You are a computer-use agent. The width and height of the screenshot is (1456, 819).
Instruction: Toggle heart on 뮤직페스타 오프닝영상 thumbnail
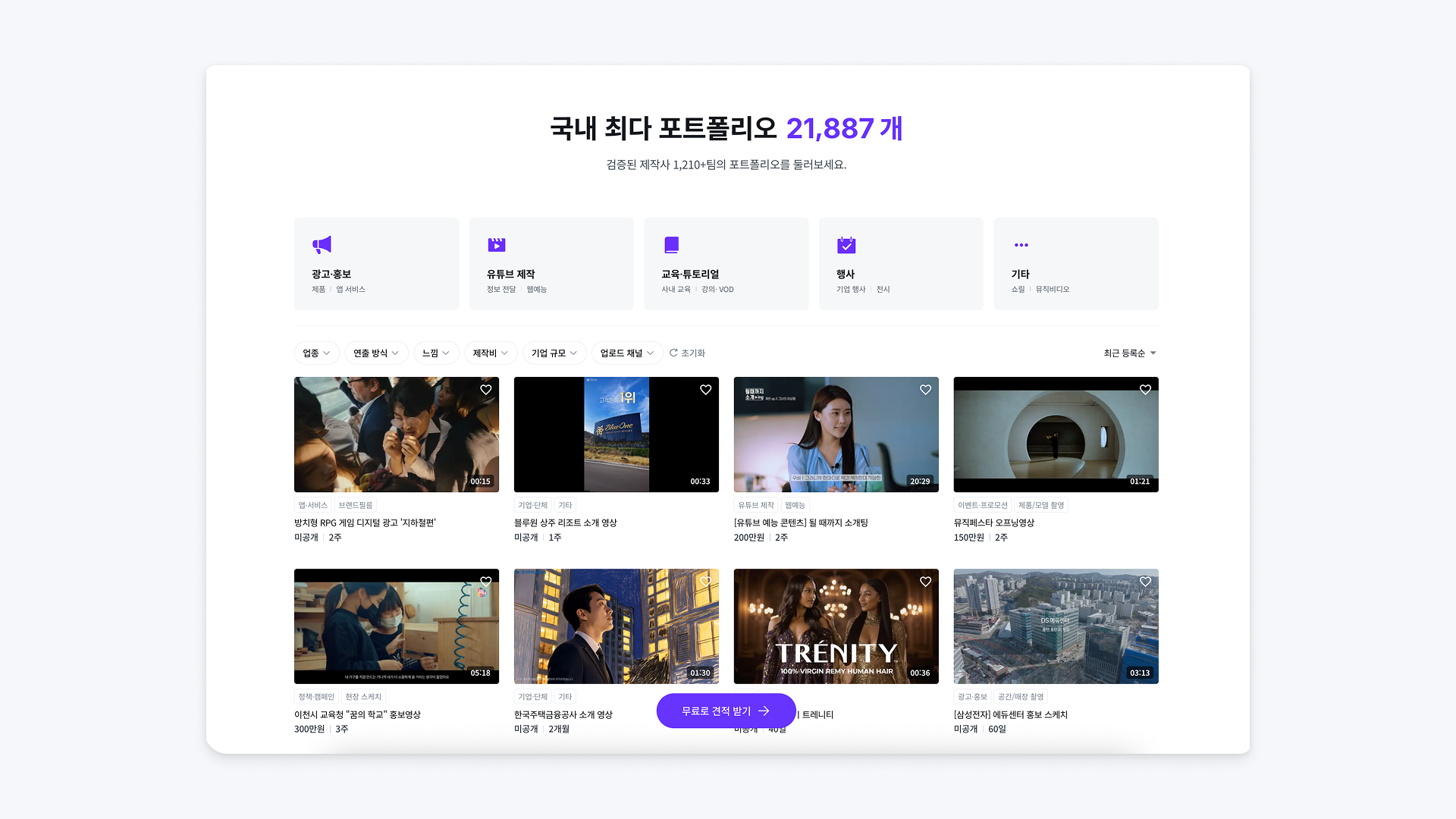tap(1145, 390)
